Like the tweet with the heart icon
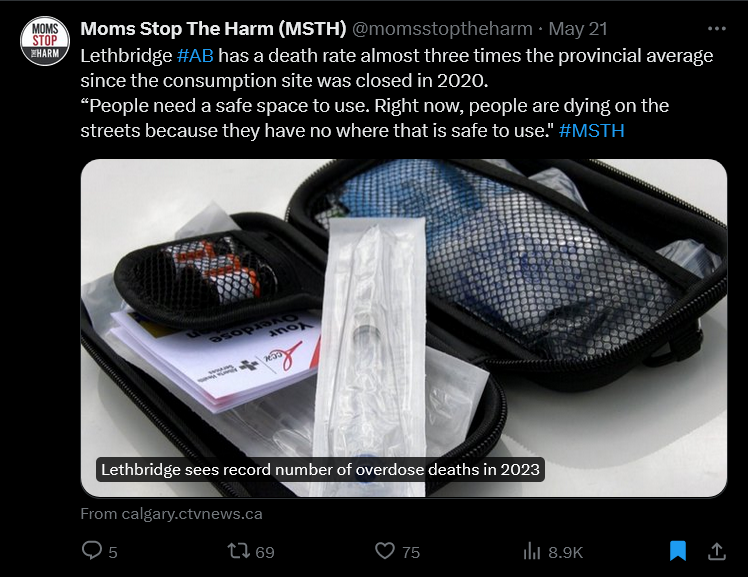The image size is (748, 577). click(385, 551)
